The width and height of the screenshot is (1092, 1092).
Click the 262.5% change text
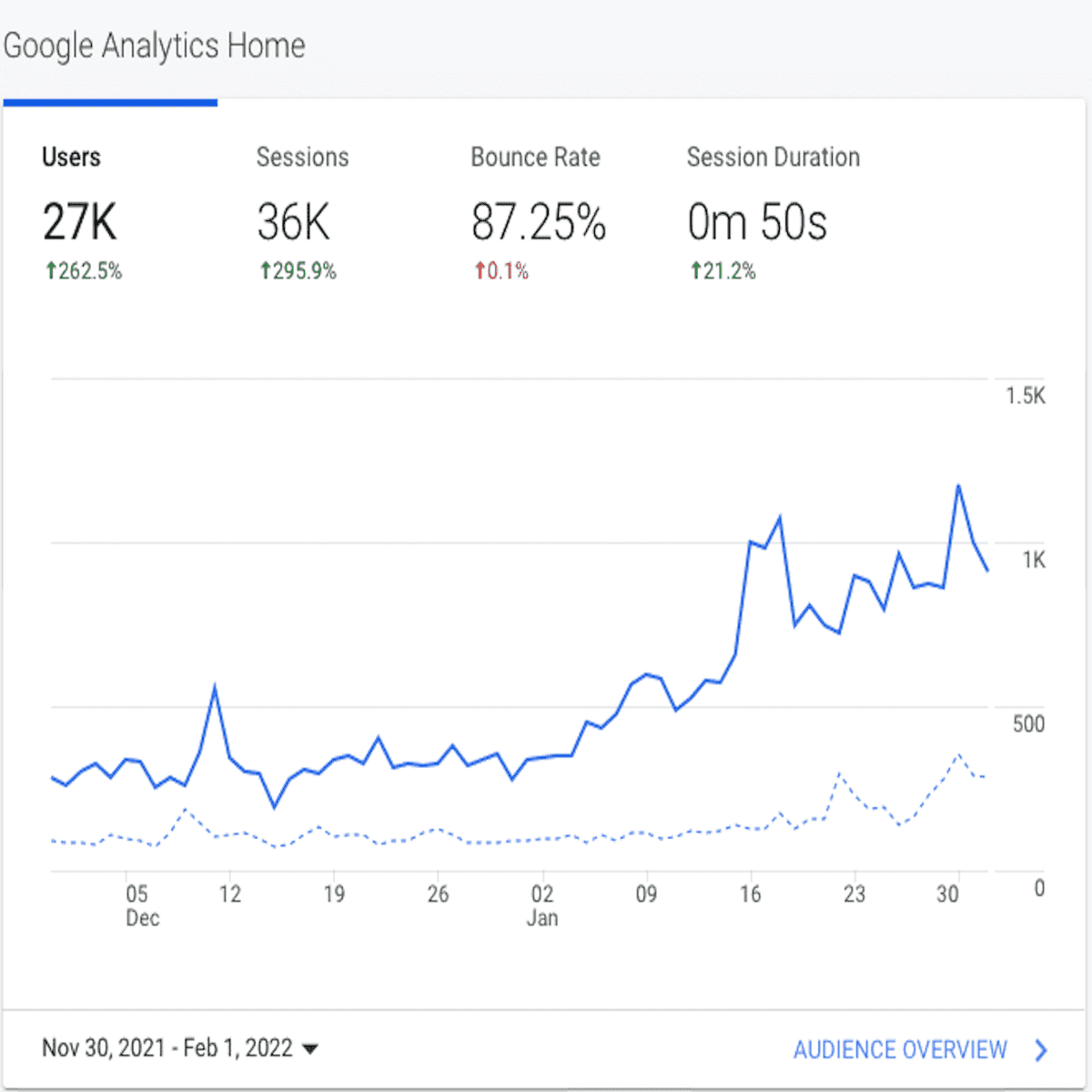[x=90, y=270]
